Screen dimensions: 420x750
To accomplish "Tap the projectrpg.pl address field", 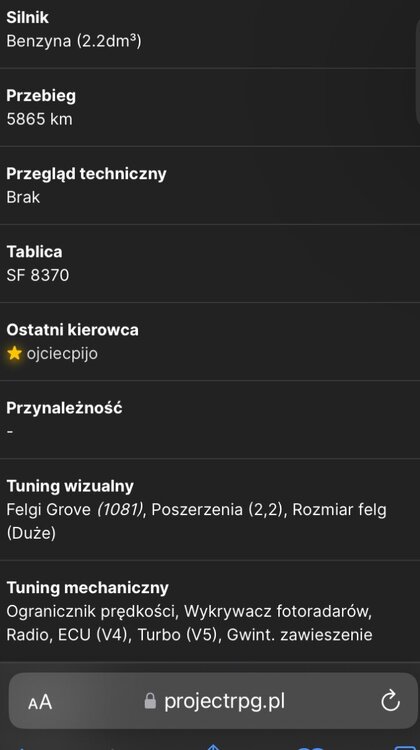I will [x=213, y=701].
